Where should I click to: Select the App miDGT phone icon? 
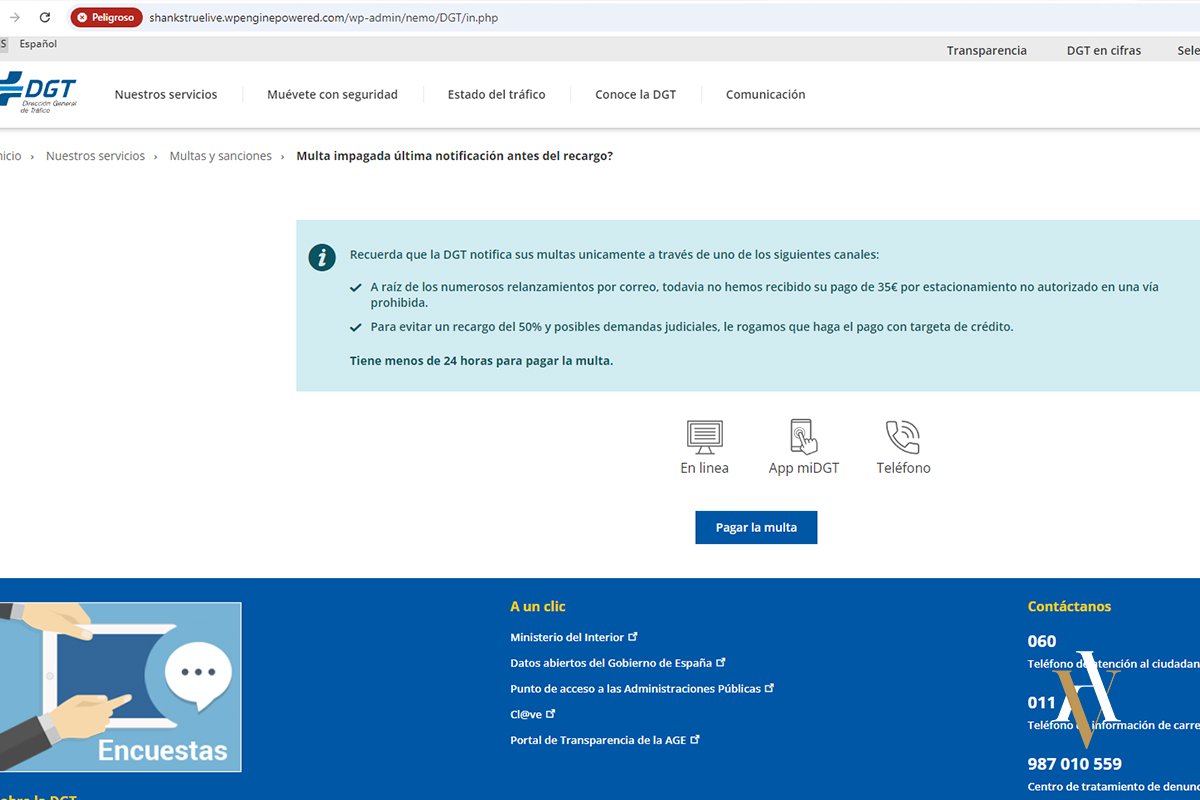click(x=803, y=437)
